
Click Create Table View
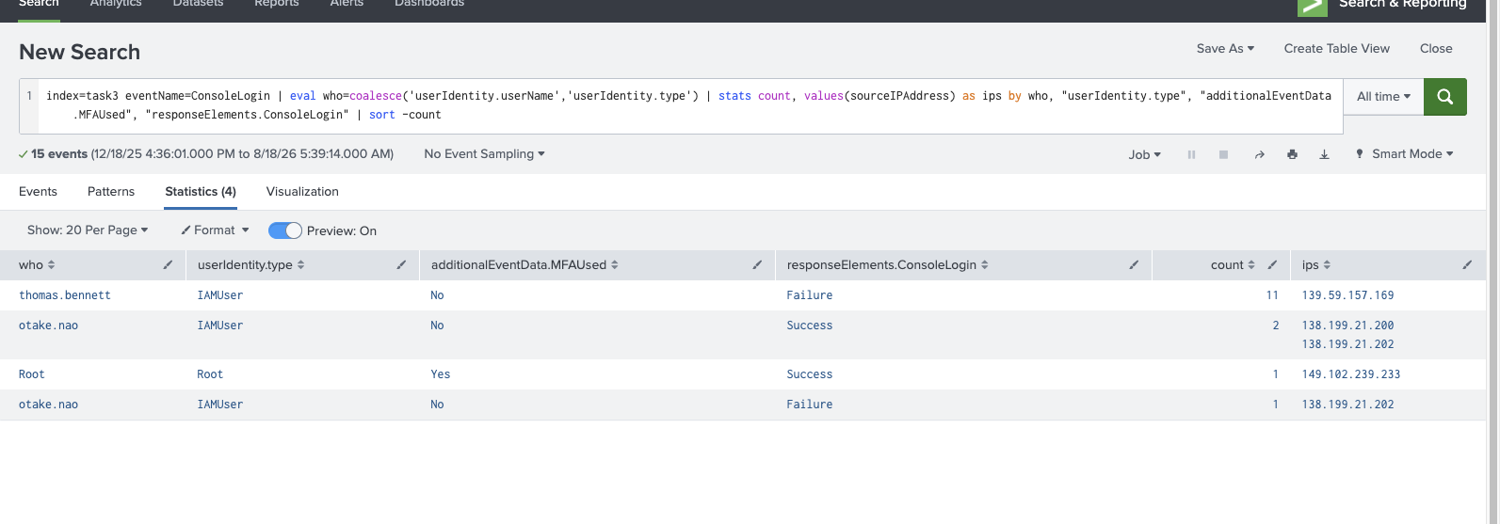pyautogui.click(x=1337, y=48)
